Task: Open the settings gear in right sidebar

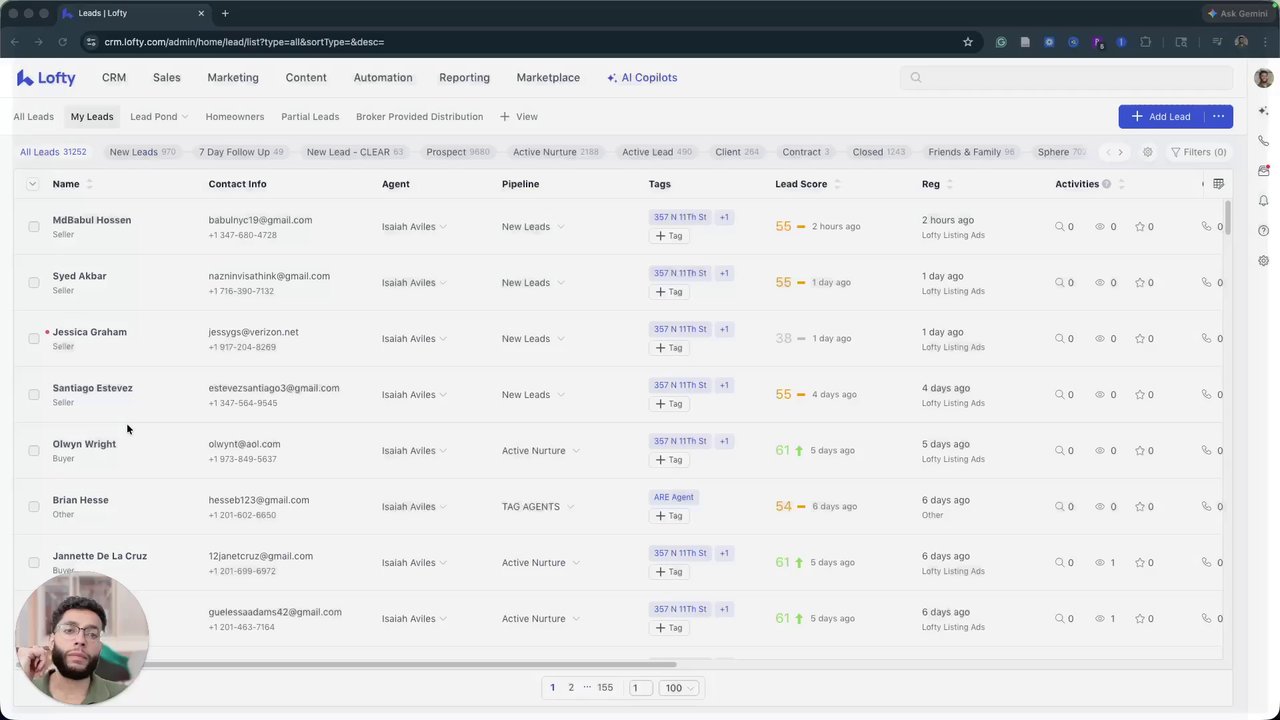Action: click(x=1264, y=261)
